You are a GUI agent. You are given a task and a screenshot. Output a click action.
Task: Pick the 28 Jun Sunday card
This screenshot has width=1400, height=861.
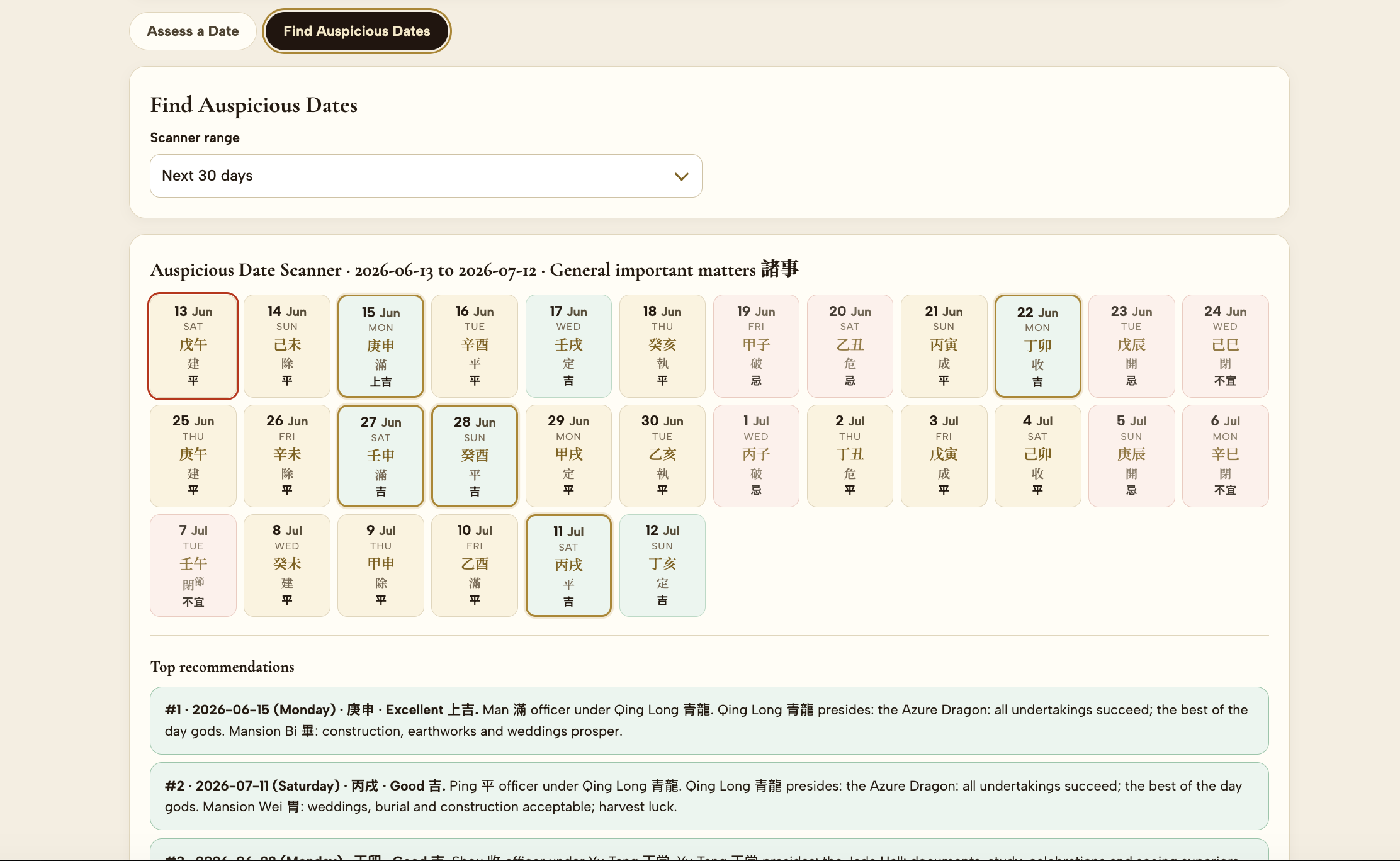click(475, 456)
